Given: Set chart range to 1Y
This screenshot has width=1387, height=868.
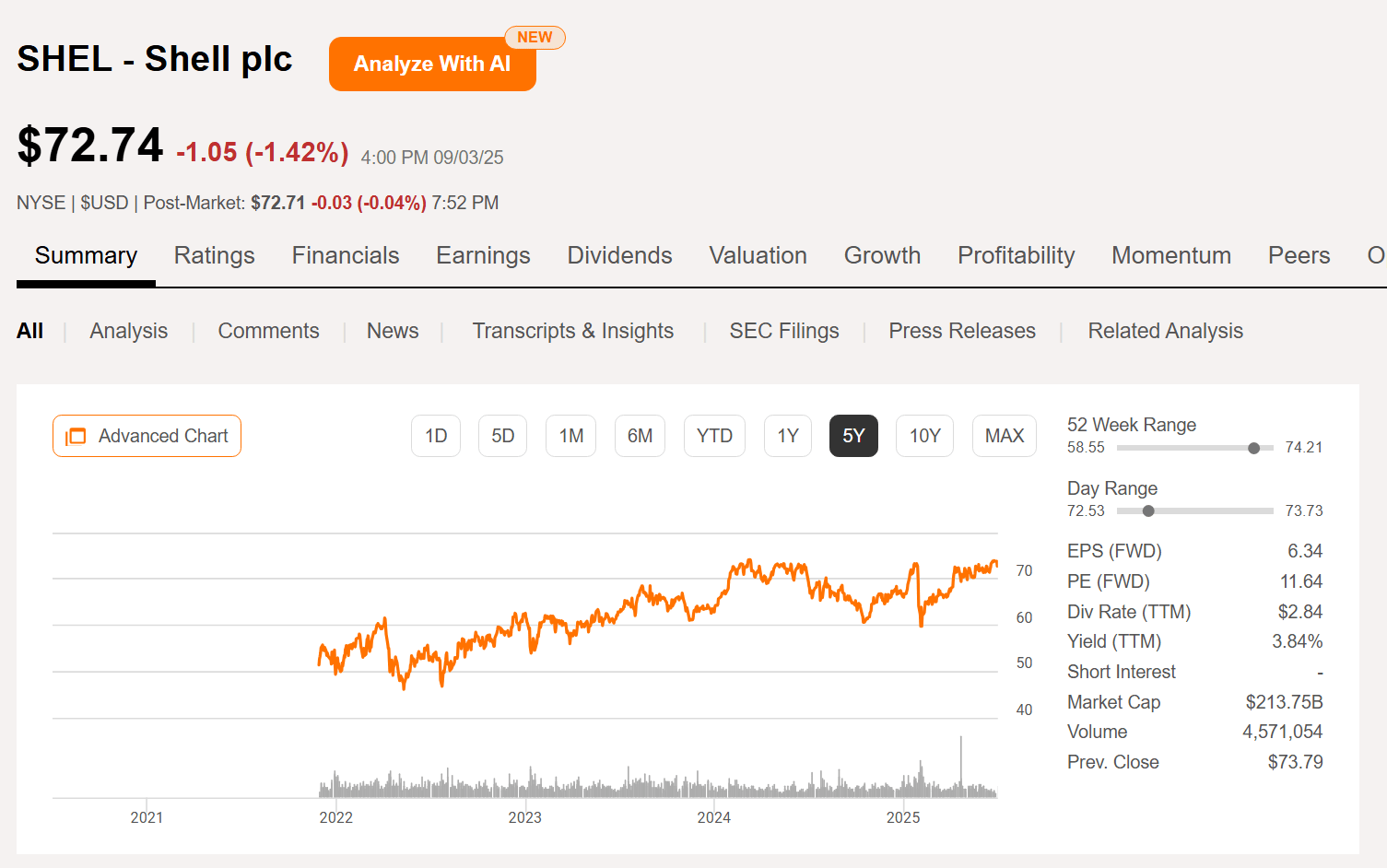Looking at the screenshot, I should 787,436.
